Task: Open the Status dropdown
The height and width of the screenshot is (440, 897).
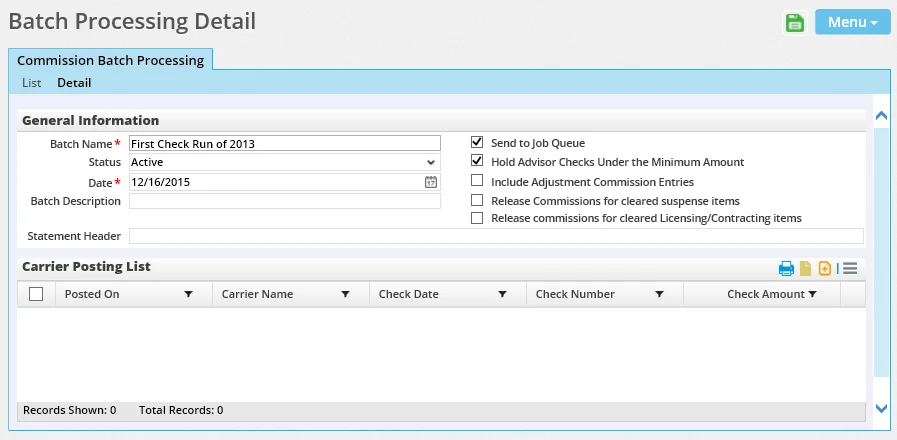Action: tap(284, 162)
